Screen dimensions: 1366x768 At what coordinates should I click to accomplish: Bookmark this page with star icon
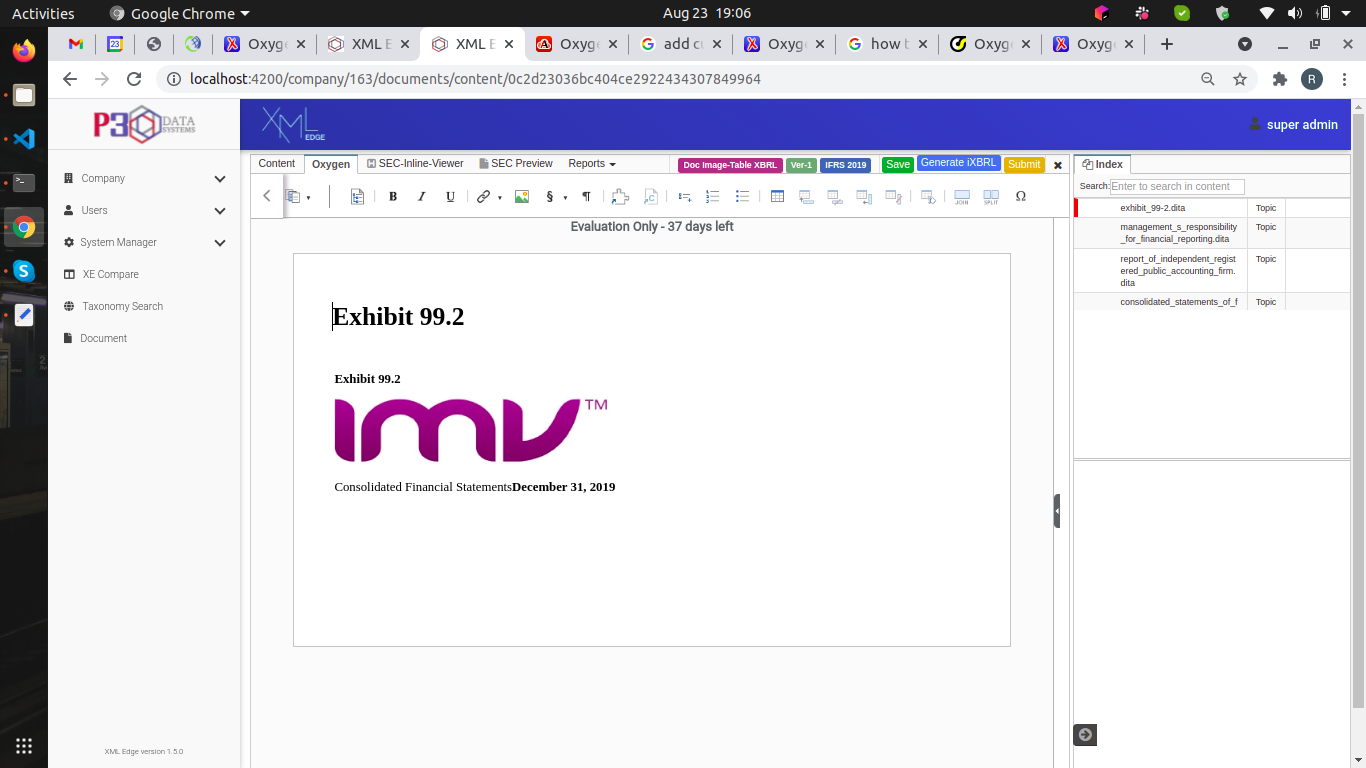tap(1240, 79)
